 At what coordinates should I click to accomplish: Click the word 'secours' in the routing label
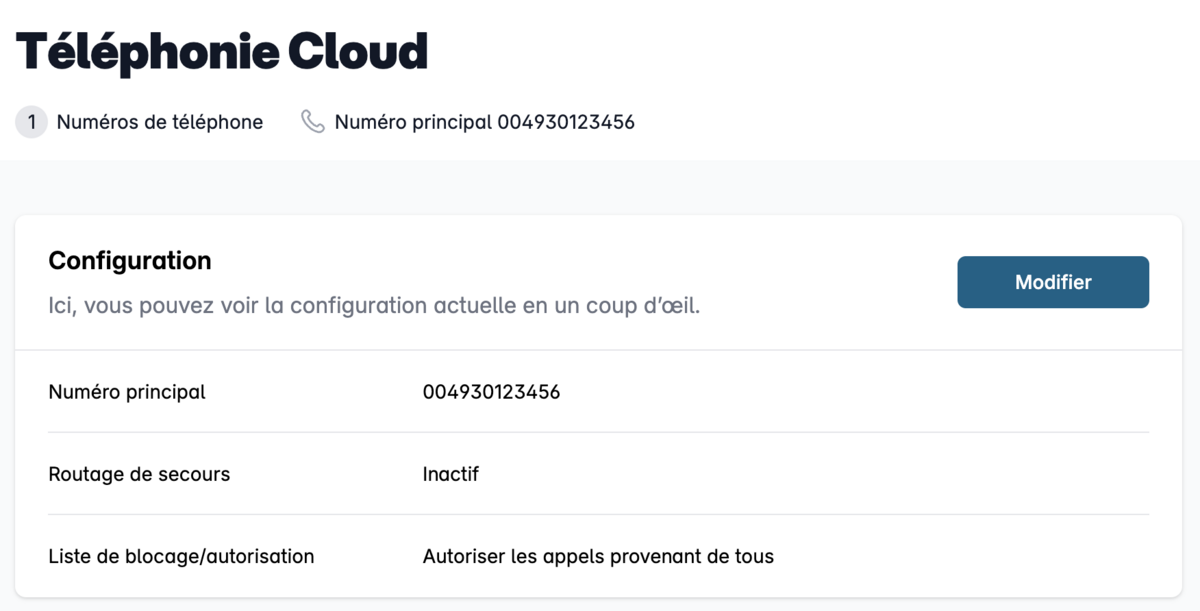click(197, 474)
